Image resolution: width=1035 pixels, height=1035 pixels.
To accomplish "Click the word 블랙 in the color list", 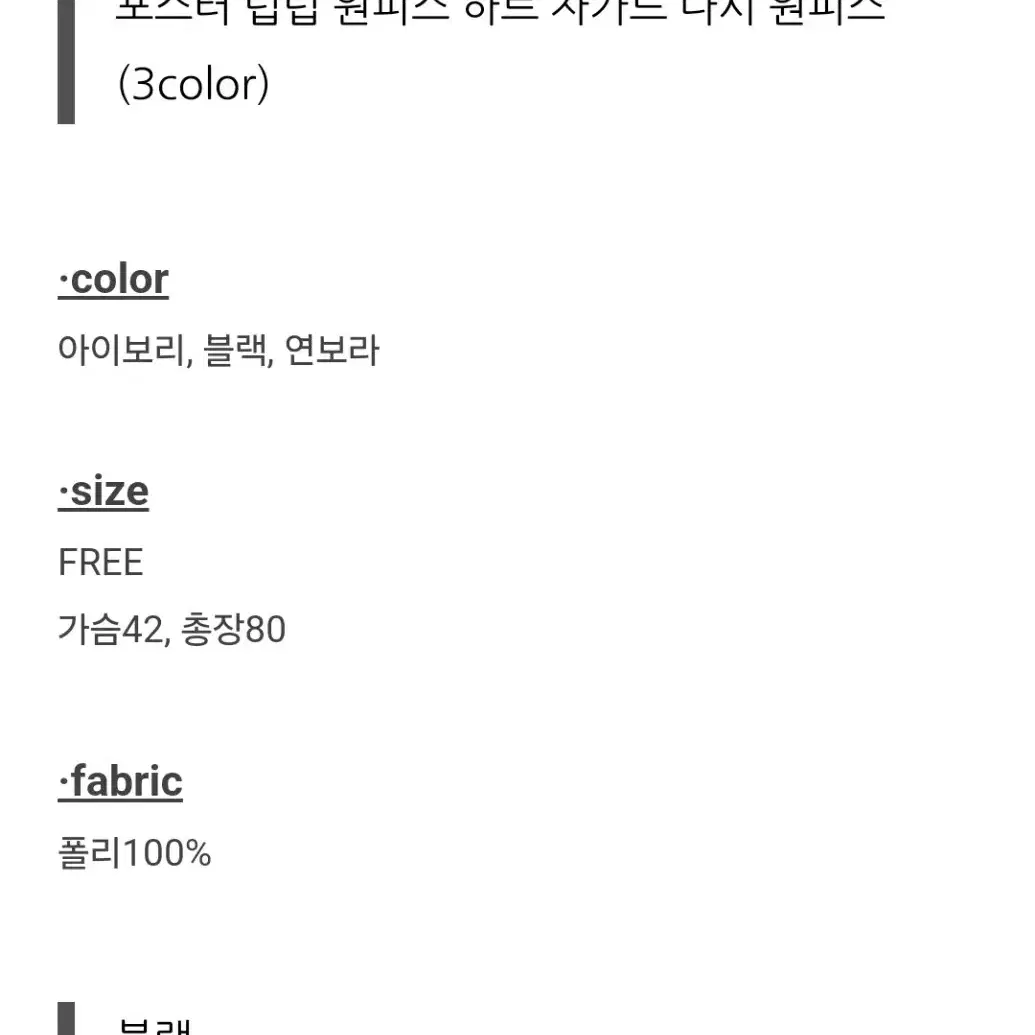I will 237,350.
